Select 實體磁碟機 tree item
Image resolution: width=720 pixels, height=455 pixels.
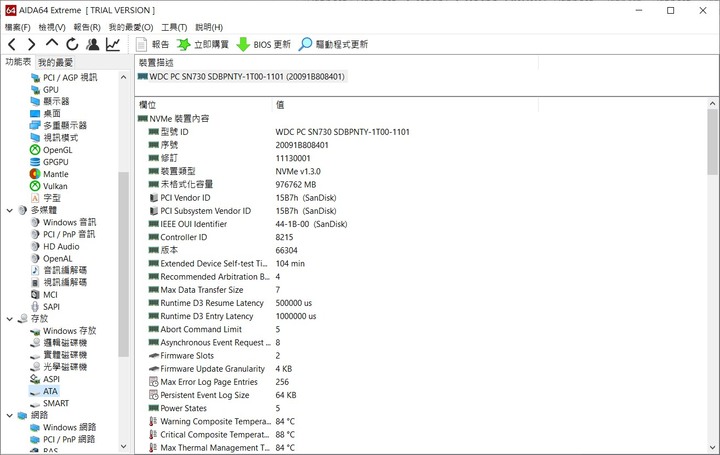tap(58, 355)
